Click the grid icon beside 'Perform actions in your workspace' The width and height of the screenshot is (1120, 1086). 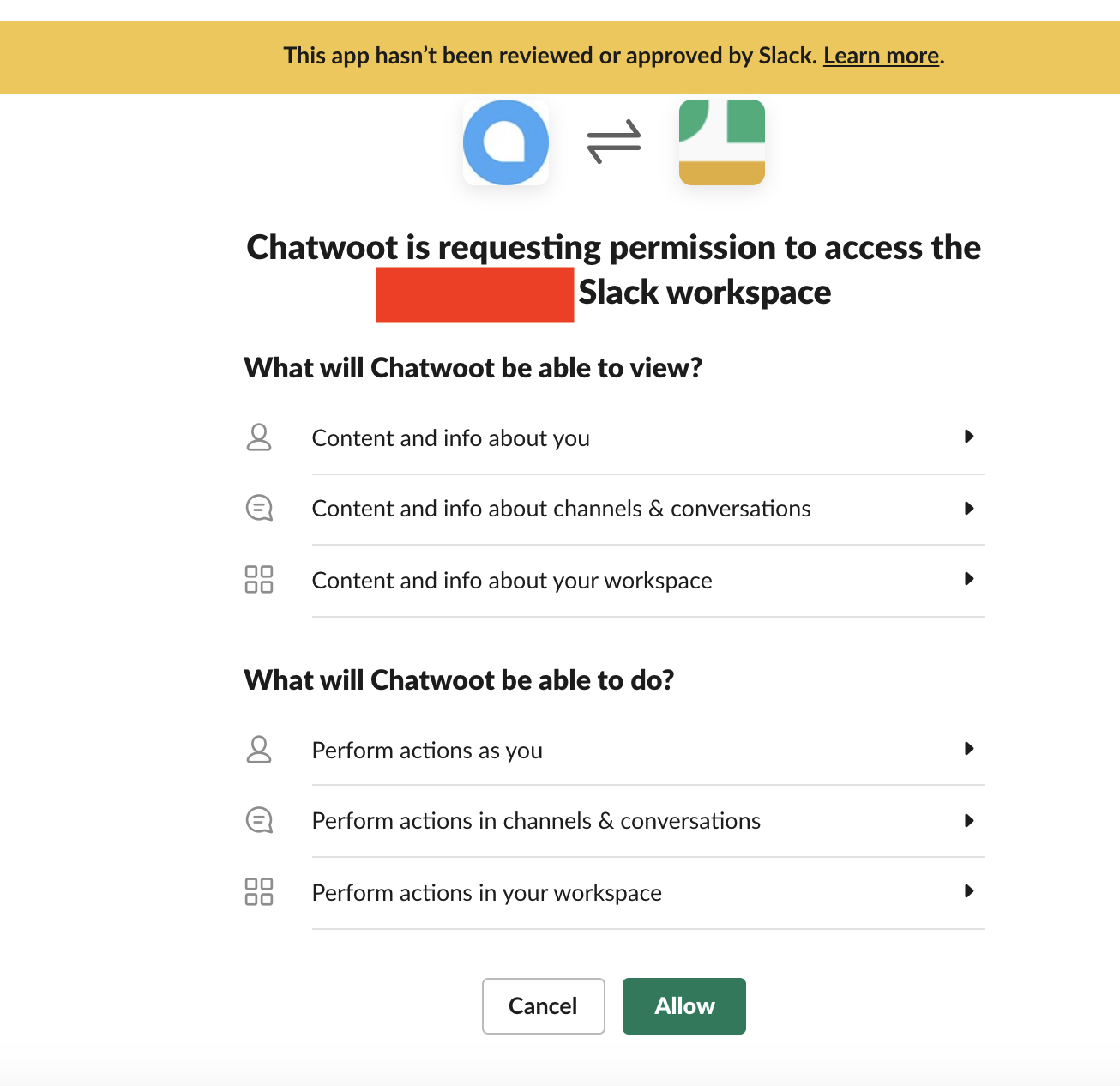[x=259, y=891]
